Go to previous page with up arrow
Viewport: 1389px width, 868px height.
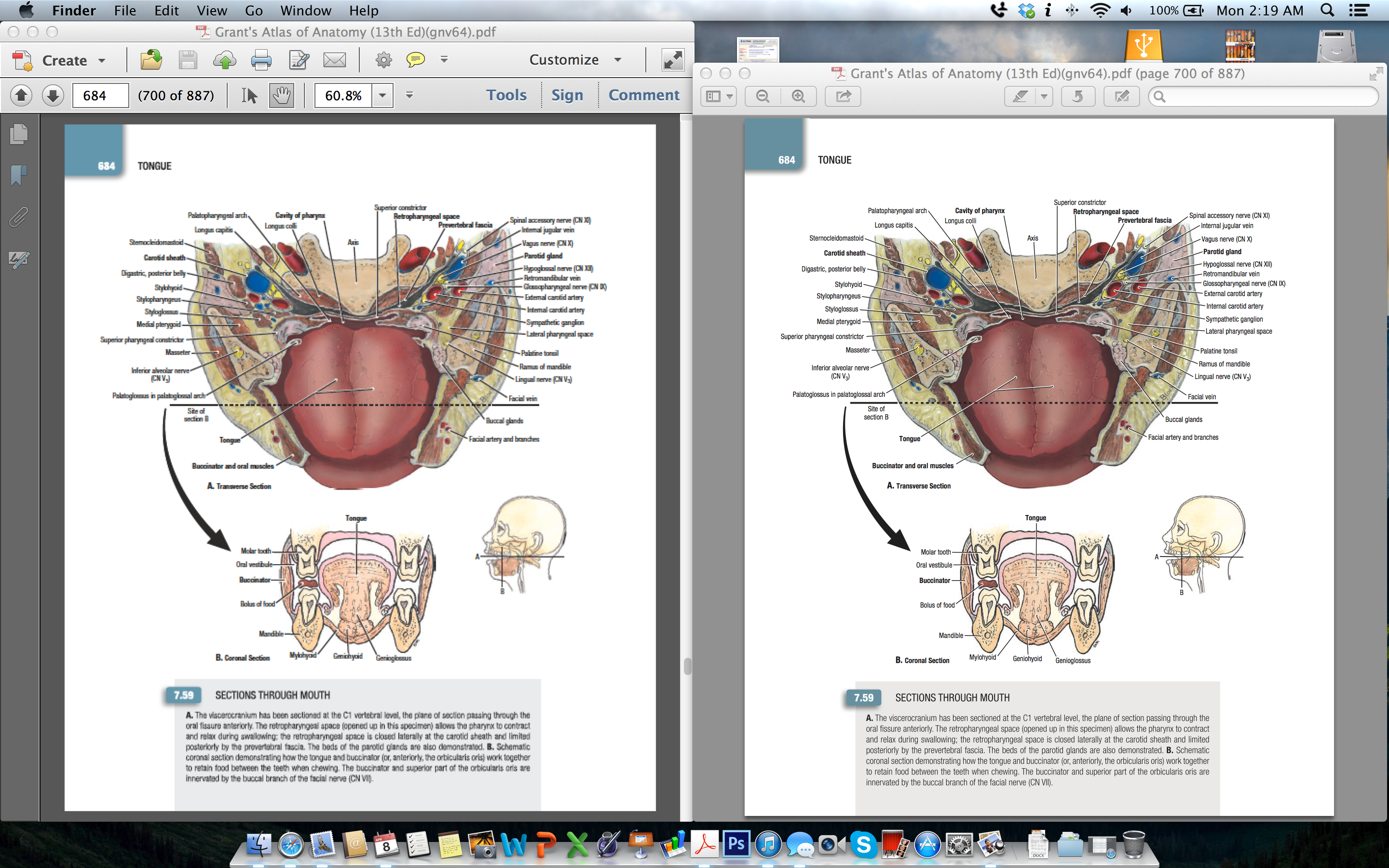21,95
